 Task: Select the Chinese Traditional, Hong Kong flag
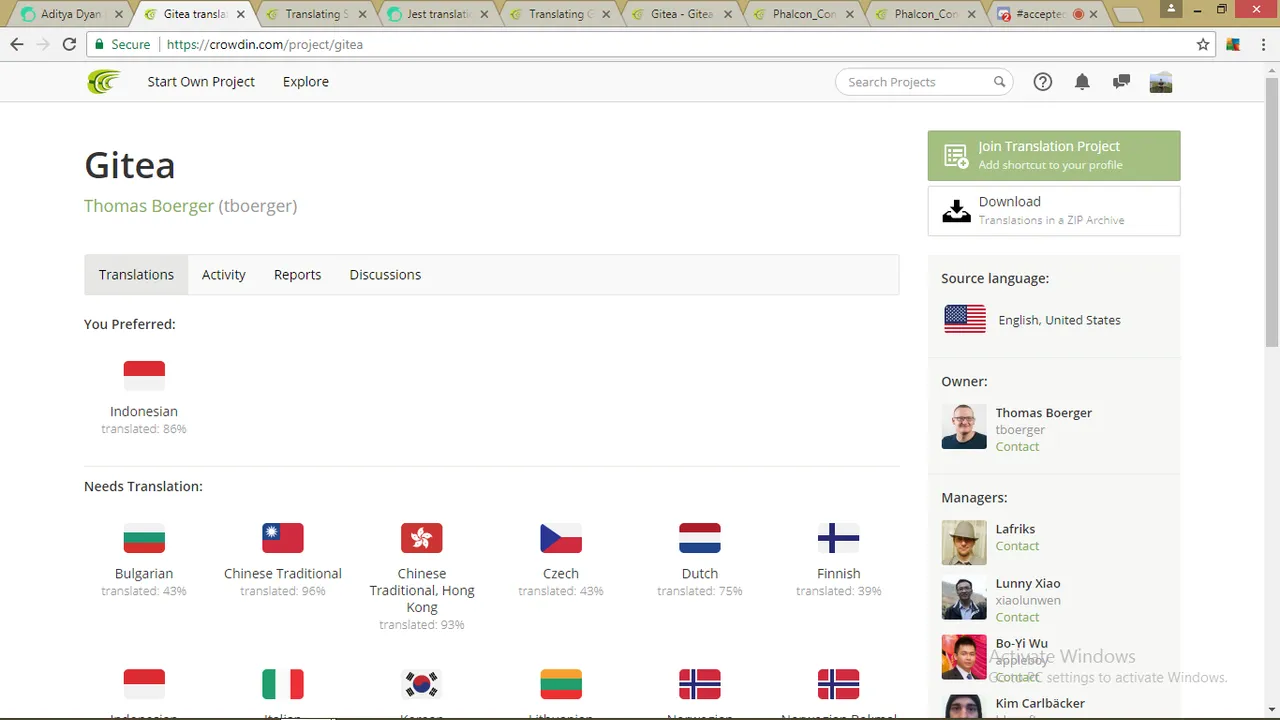(x=422, y=538)
